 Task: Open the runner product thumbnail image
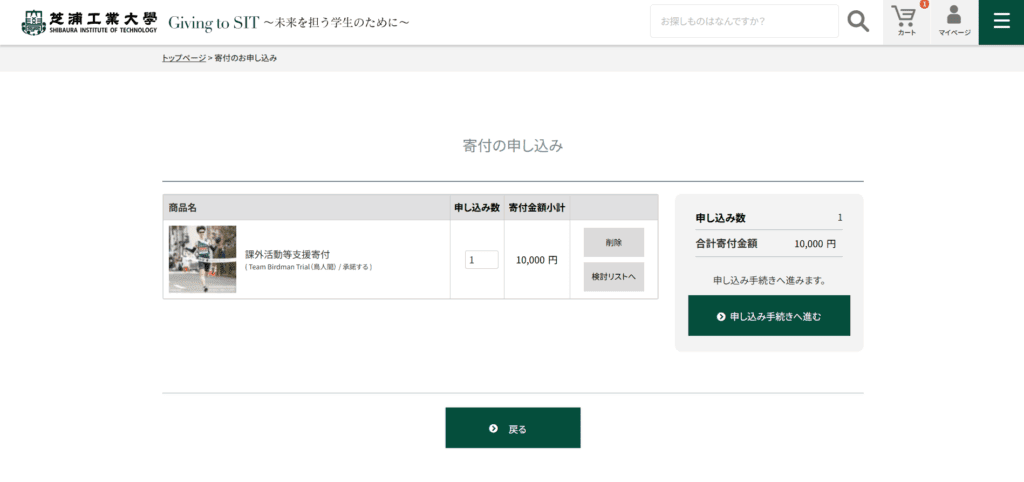pyautogui.click(x=203, y=259)
